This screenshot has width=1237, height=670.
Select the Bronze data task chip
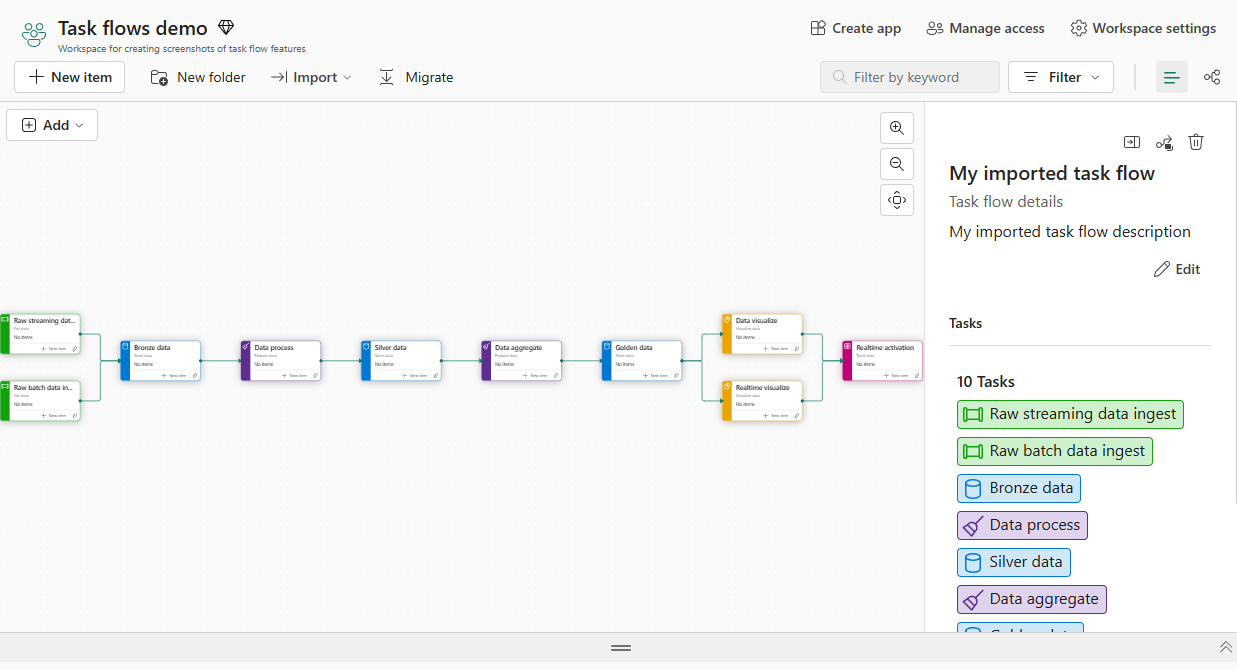click(x=1018, y=488)
